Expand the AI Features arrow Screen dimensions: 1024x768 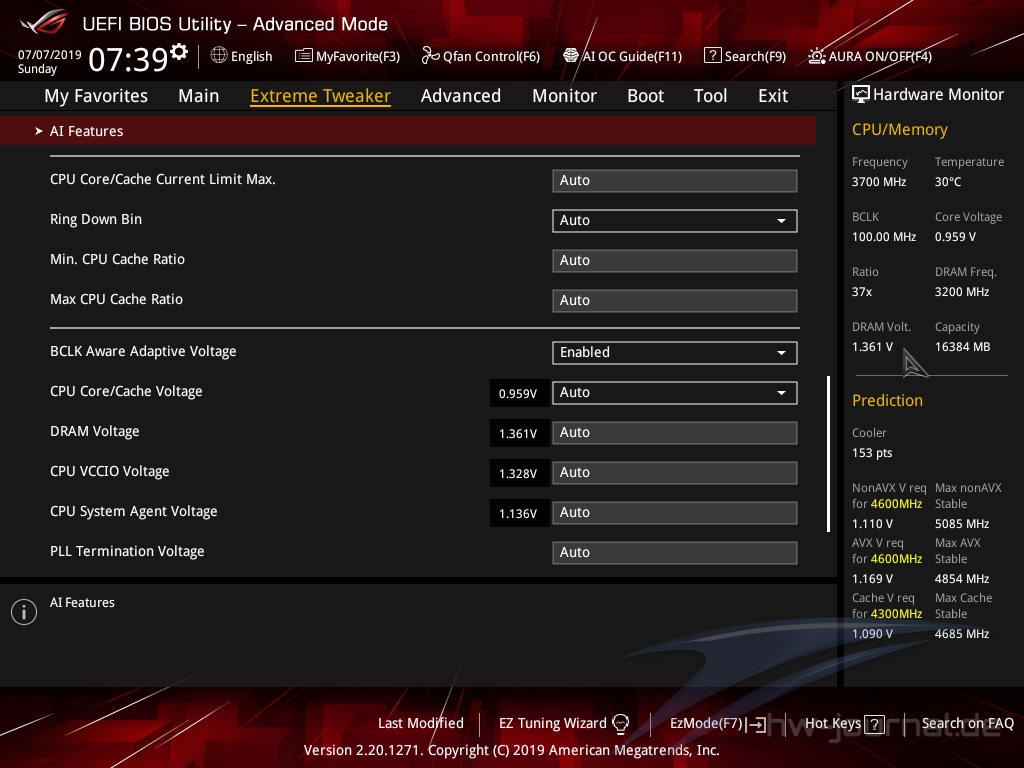point(39,131)
